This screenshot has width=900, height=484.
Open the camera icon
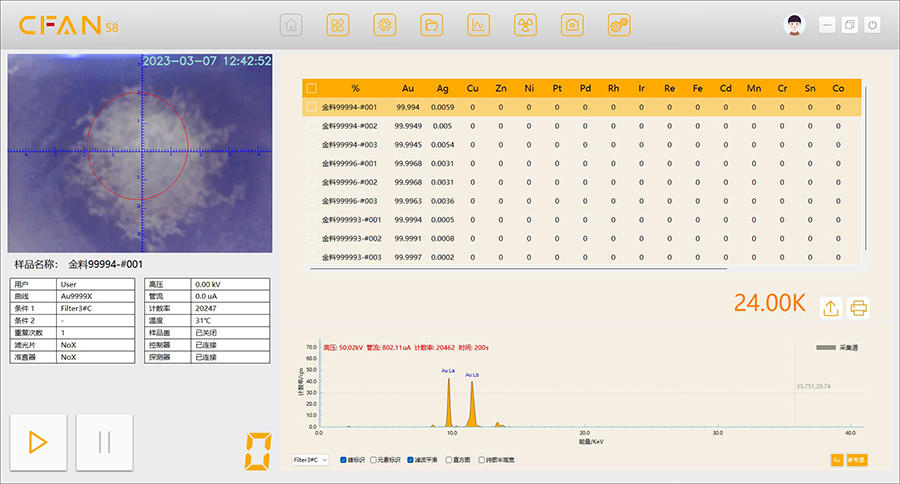(572, 25)
